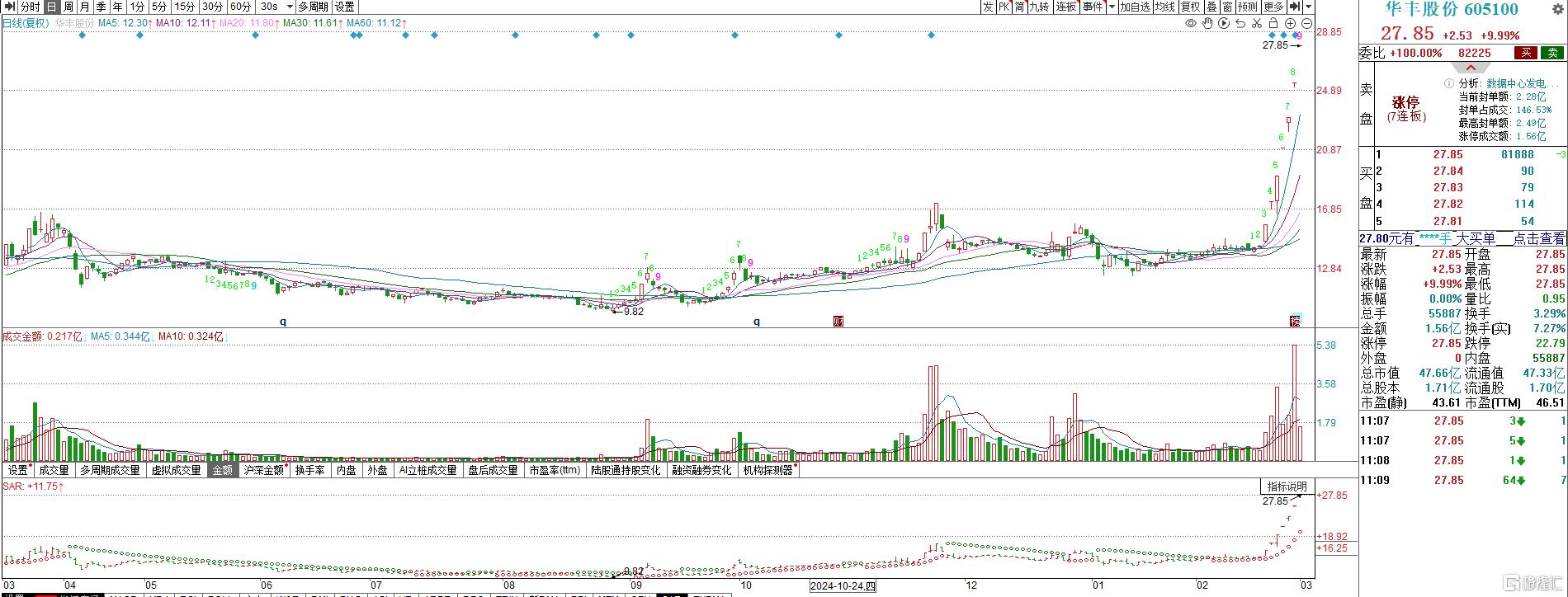Screen dimensions: 1568x597
Task: Toggle the chart lock icon
Action: pyautogui.click(x=1273, y=23)
